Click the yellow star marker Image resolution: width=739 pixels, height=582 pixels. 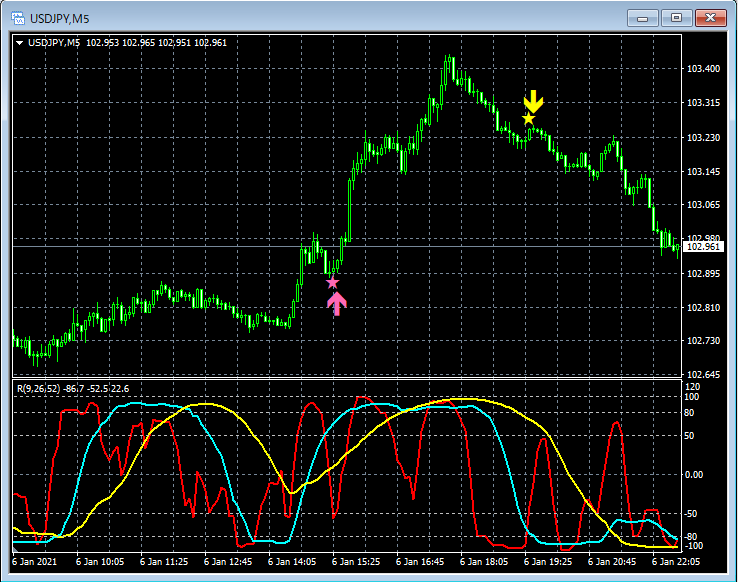529,119
